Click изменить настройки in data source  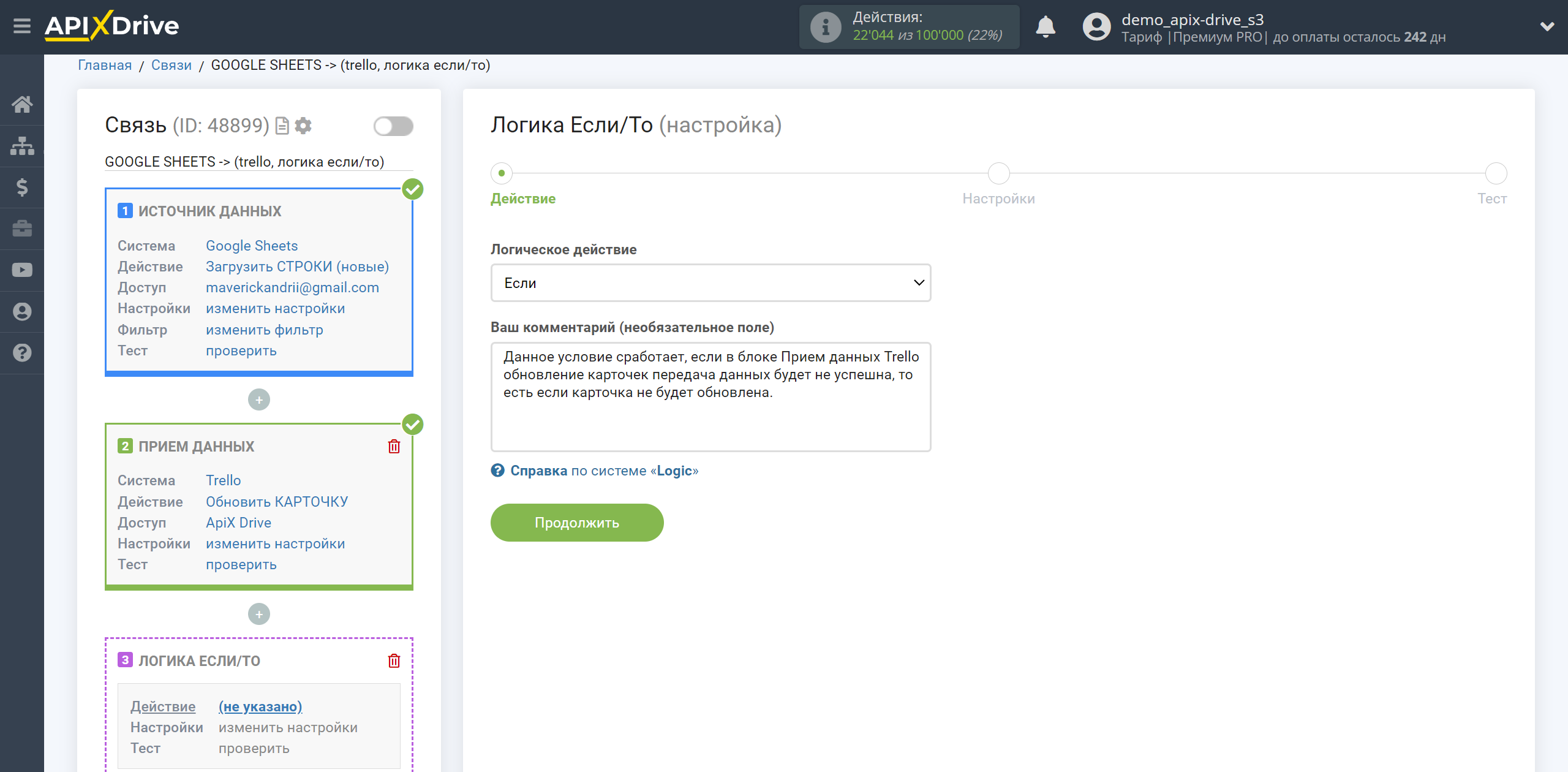[276, 308]
